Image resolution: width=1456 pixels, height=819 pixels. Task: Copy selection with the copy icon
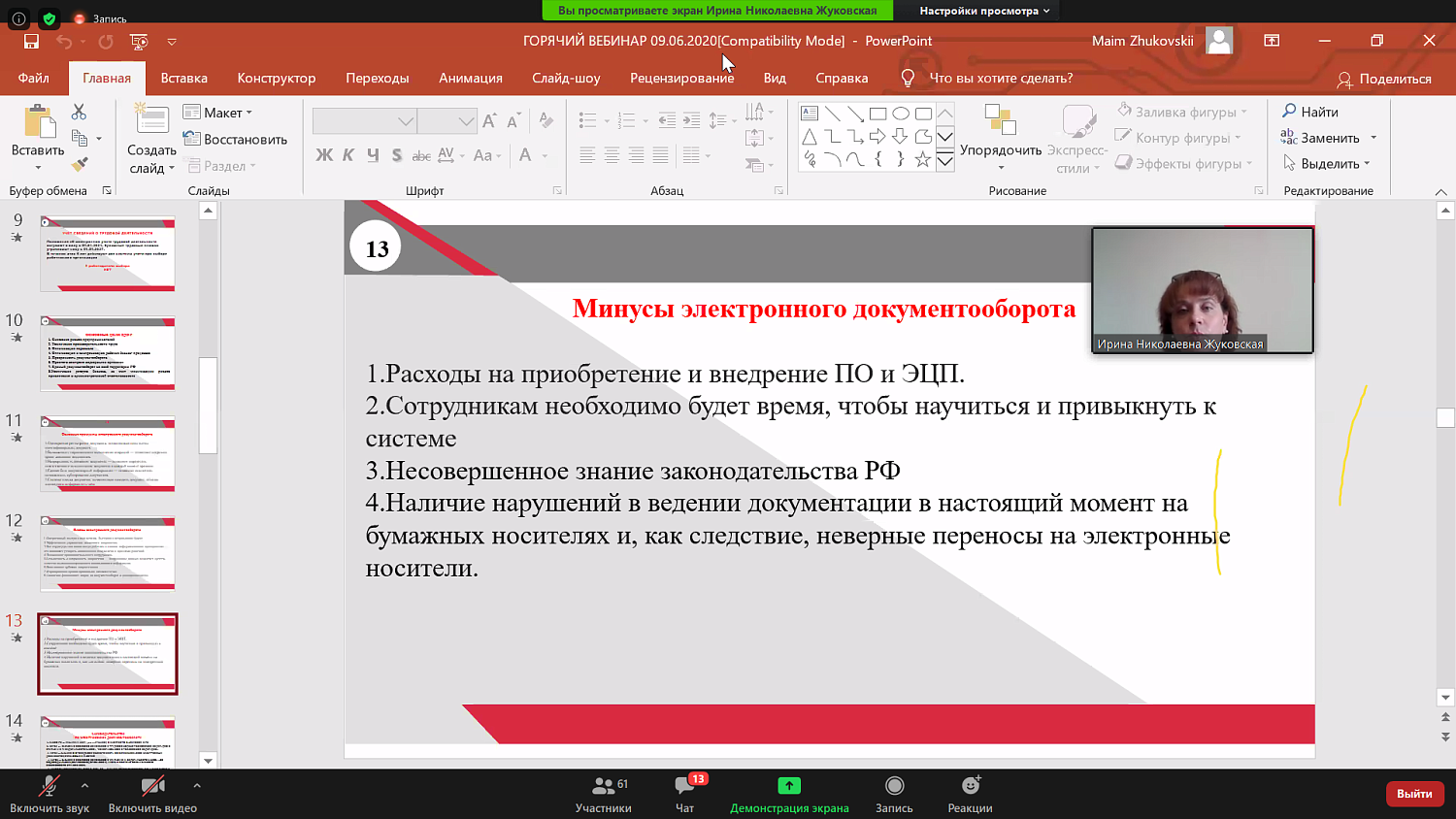[80, 138]
